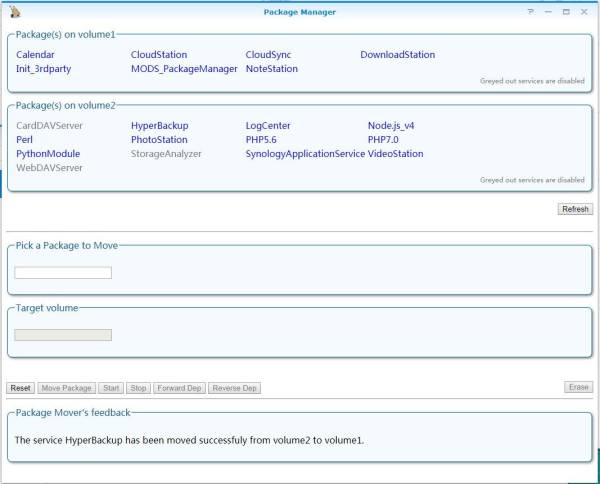Select the Calendar package

[x=35, y=55]
